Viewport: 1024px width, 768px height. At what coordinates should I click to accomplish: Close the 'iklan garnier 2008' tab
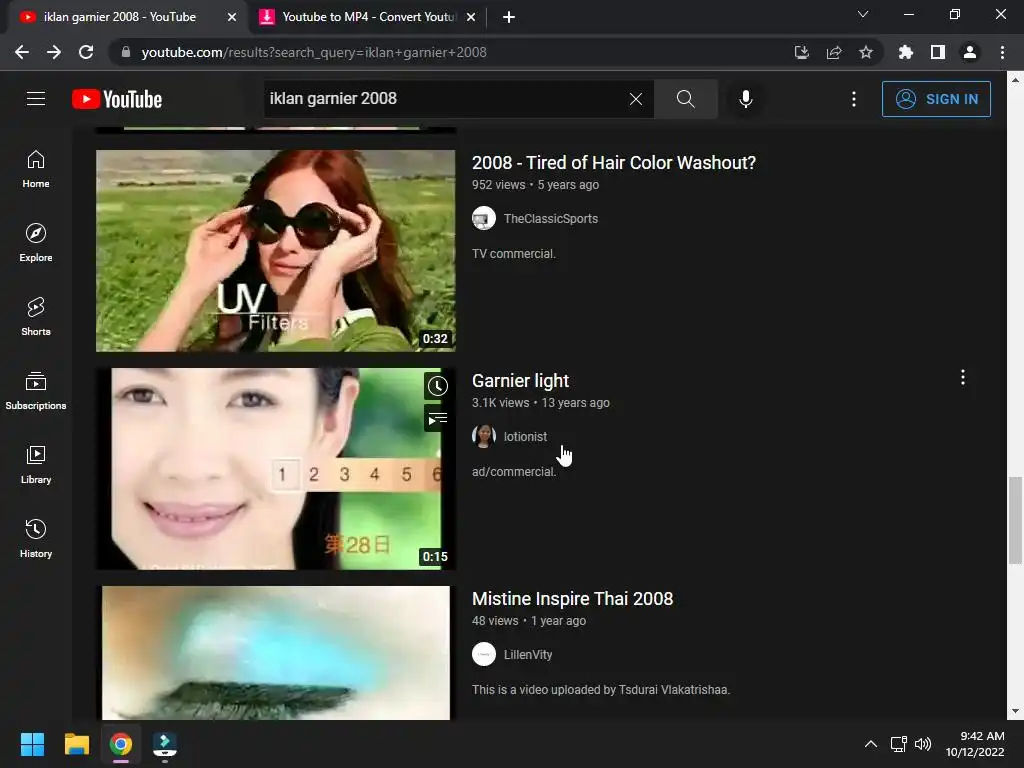click(232, 17)
